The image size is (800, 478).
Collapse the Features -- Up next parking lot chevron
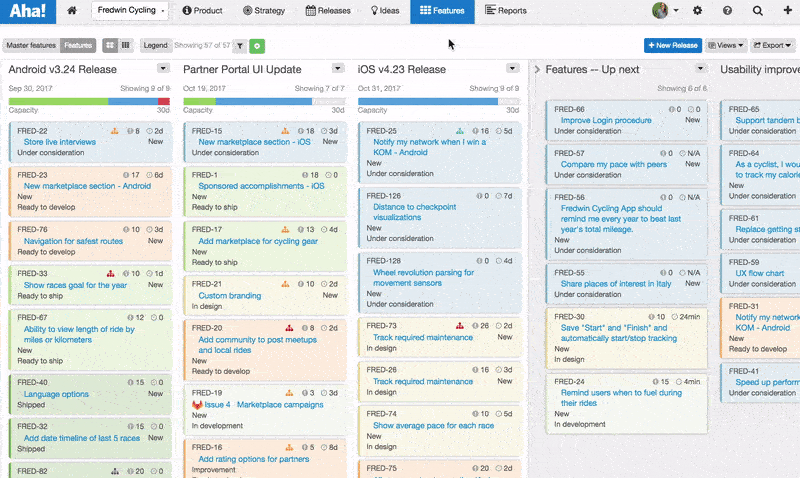pos(537,69)
